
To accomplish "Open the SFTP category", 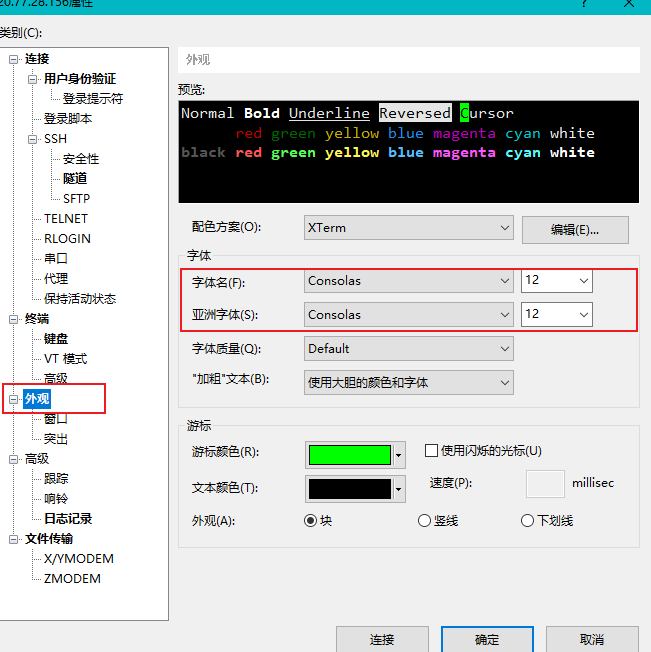I will (x=76, y=199).
